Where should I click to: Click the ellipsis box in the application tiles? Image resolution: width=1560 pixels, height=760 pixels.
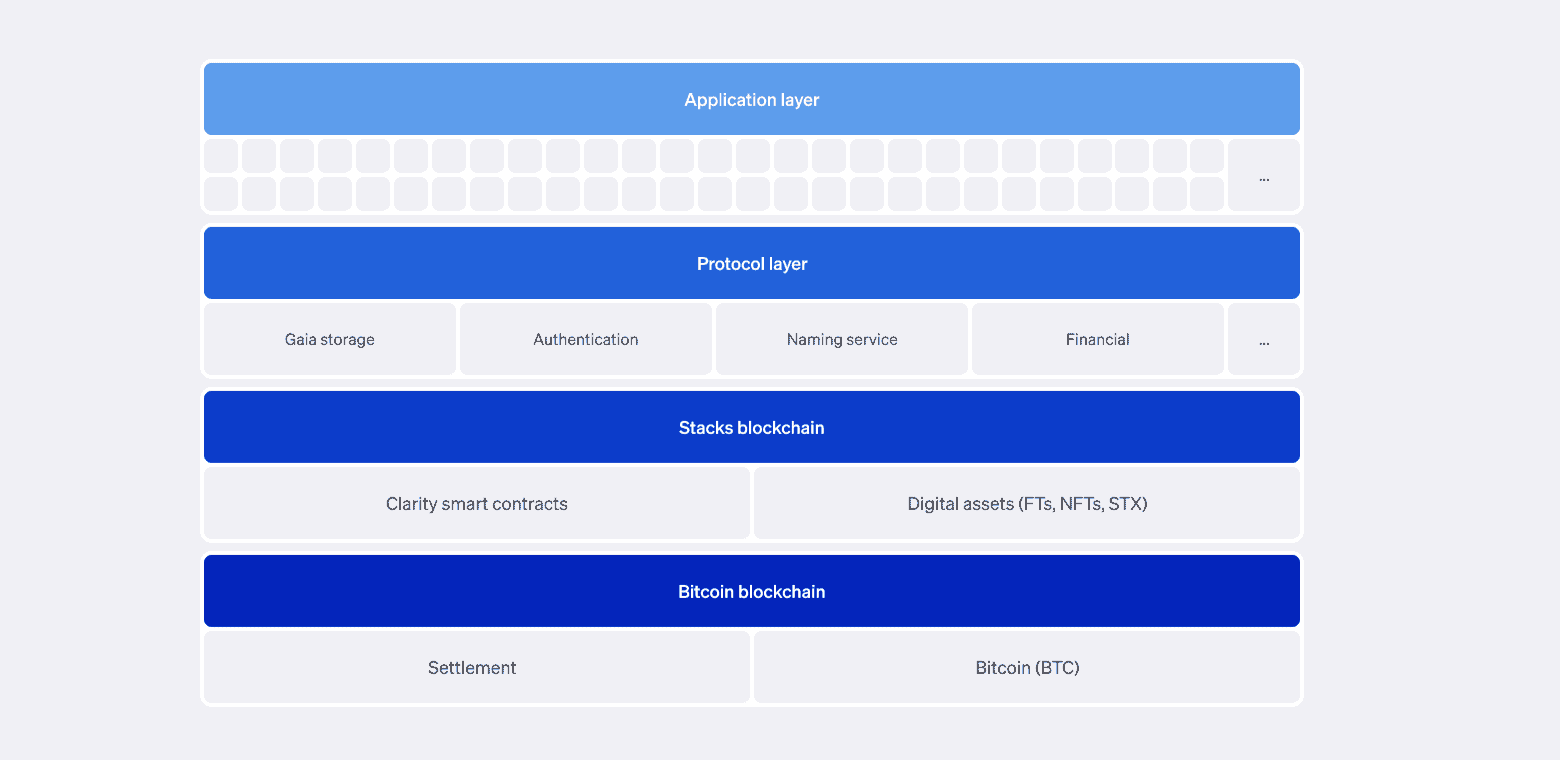coord(1264,175)
